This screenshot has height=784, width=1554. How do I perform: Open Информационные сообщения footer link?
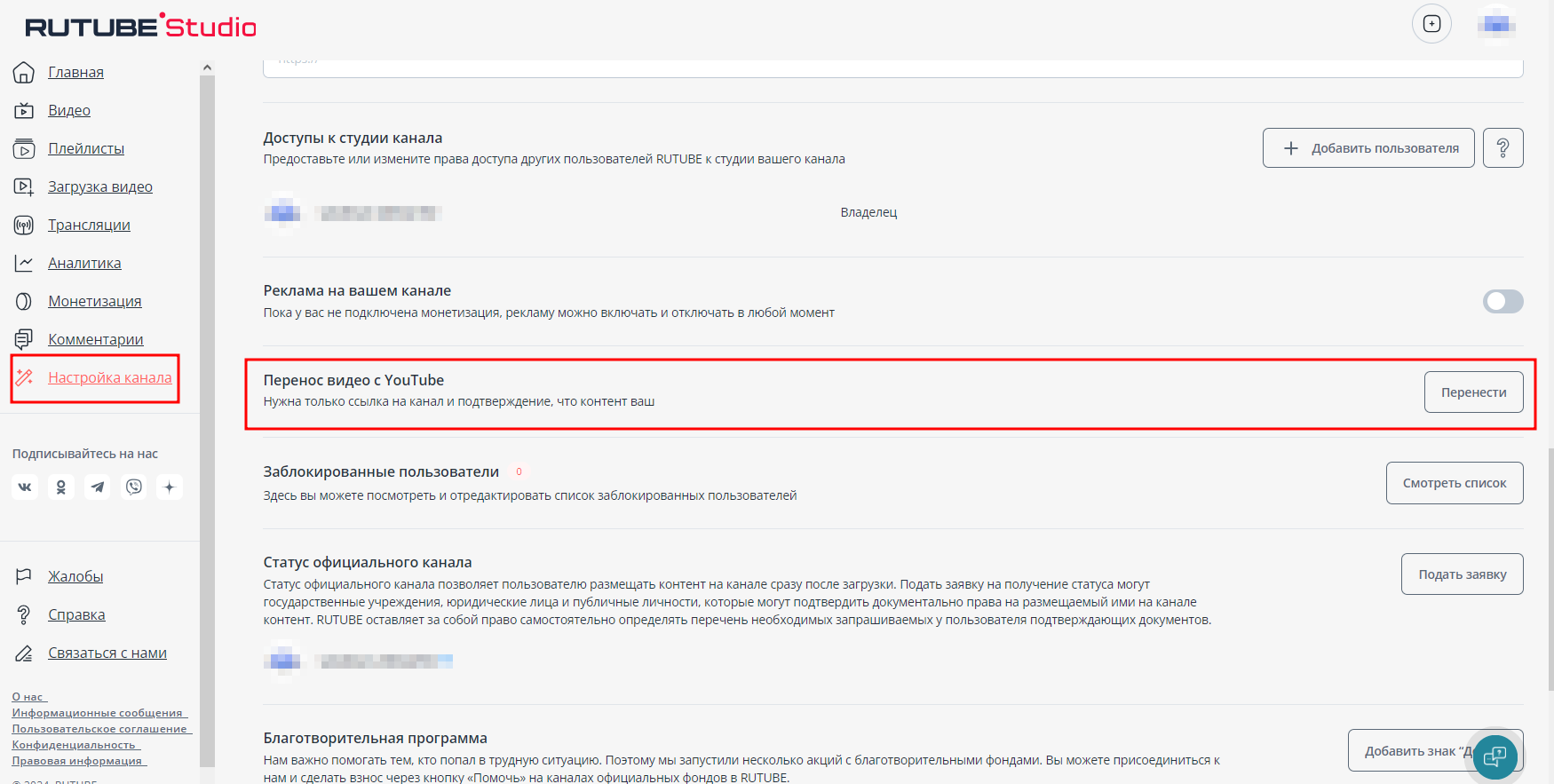coord(99,713)
